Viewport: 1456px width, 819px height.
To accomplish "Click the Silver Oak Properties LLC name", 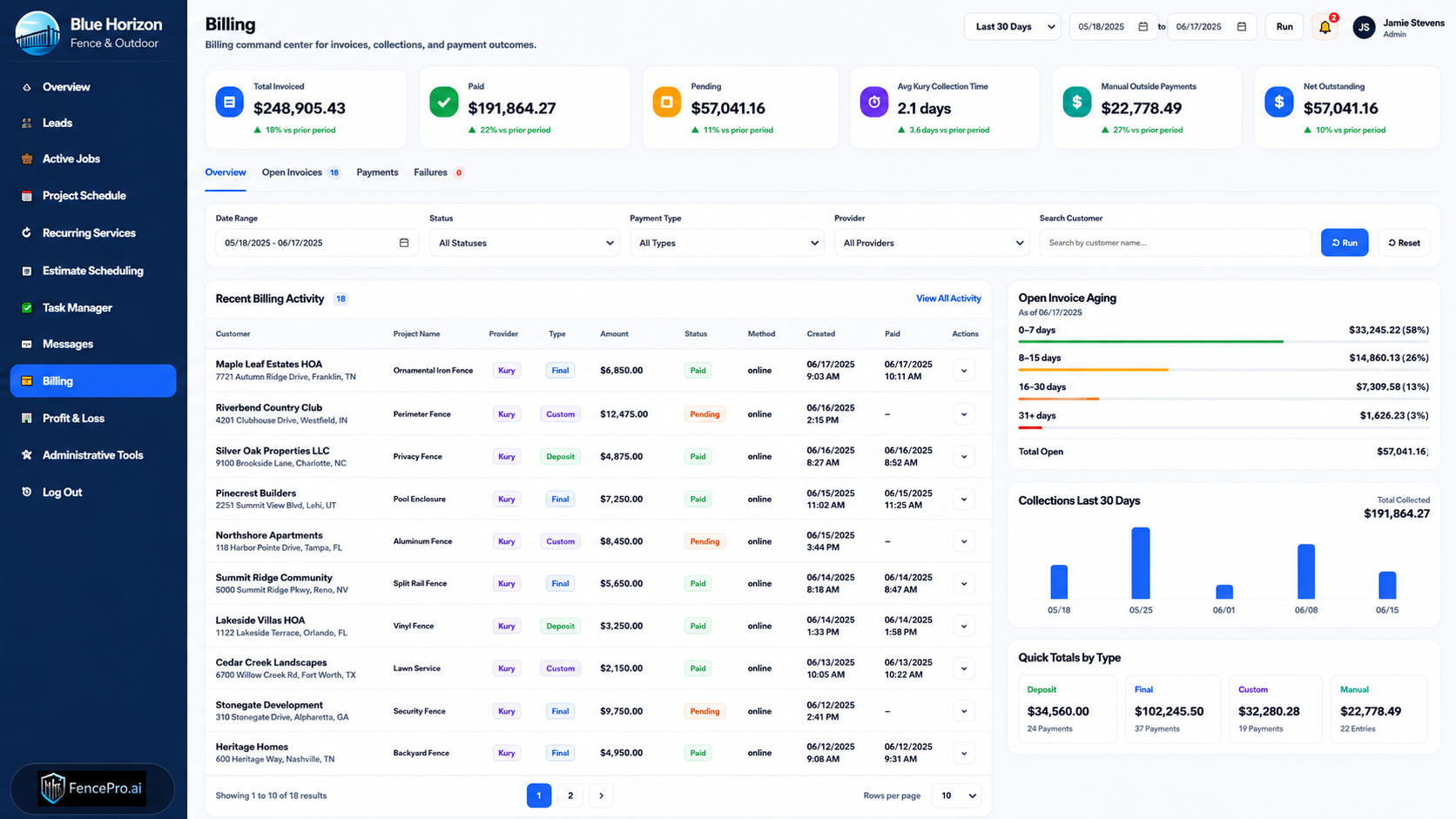I will tap(273, 451).
